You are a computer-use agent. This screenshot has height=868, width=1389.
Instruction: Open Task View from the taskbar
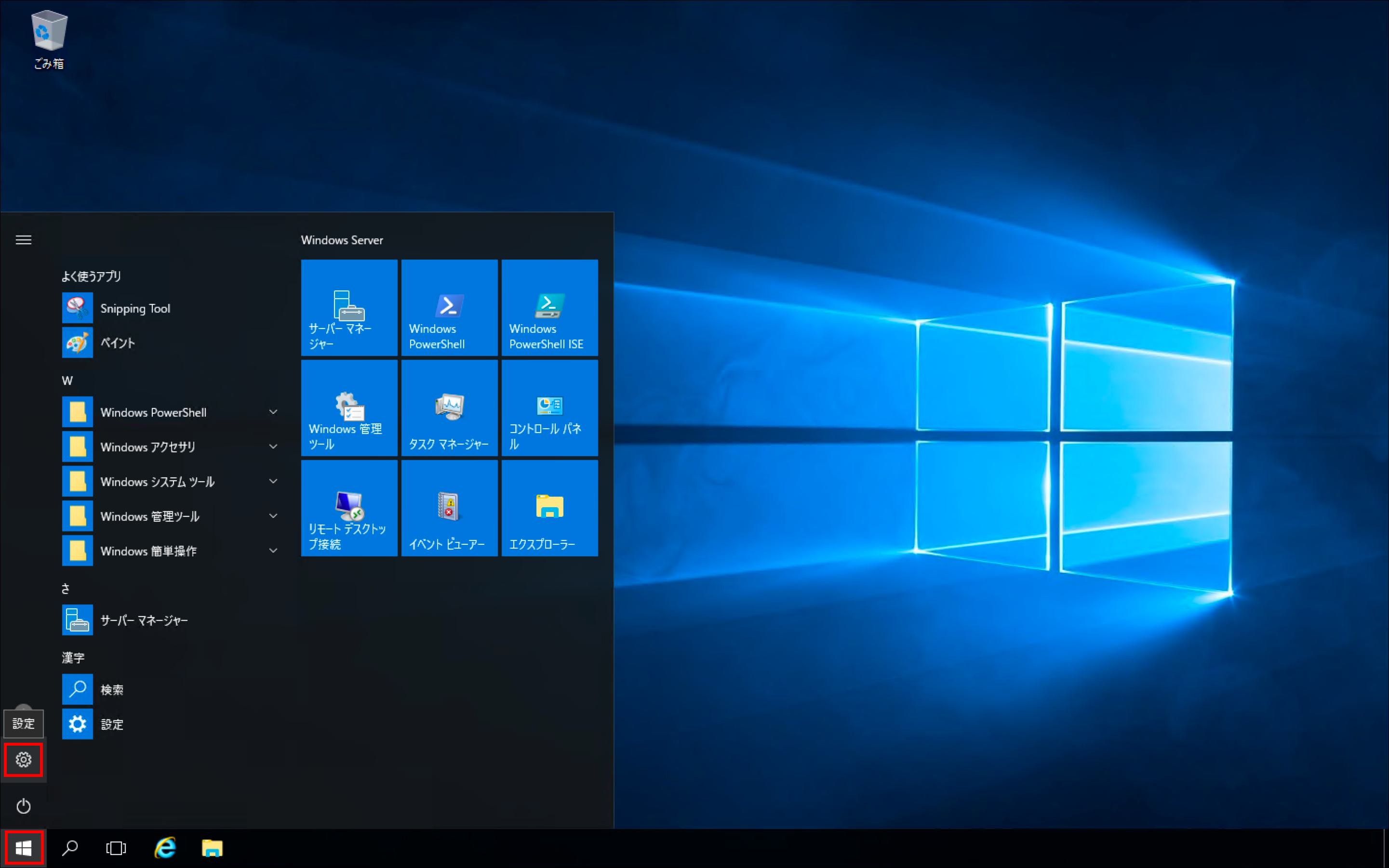point(116,848)
